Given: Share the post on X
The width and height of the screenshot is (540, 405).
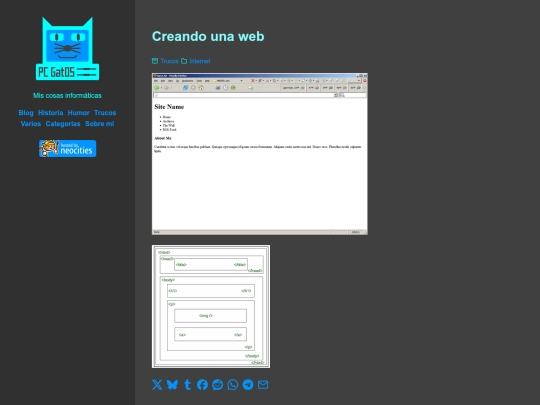Looking at the screenshot, I should 157,384.
